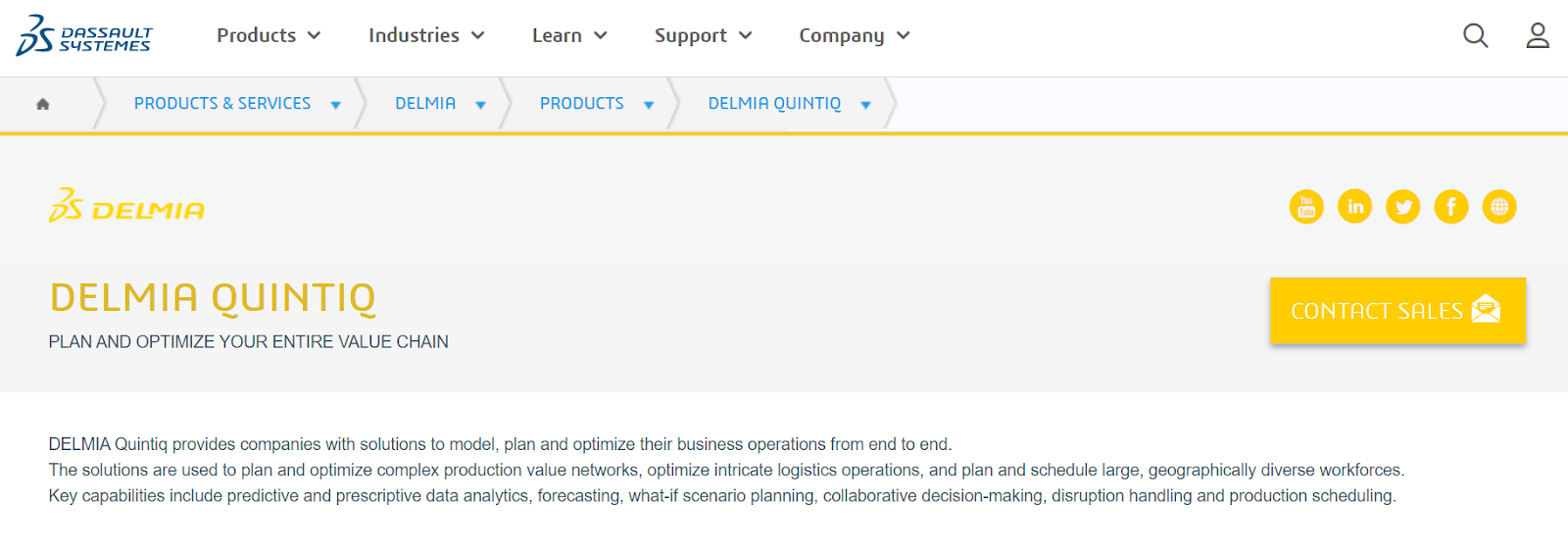The height and width of the screenshot is (554, 1568).
Task: Open the DELMIA Facebook icon
Action: point(1451,207)
